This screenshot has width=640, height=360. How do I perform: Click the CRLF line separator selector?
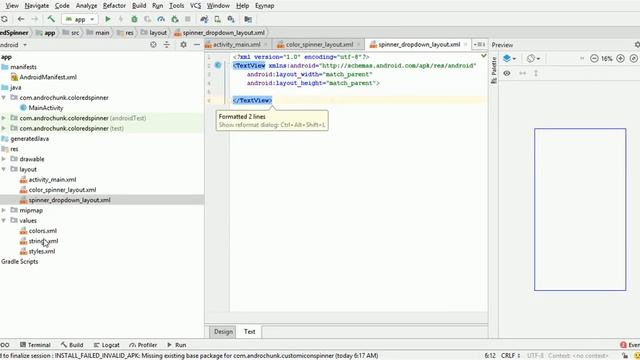tap(510, 356)
